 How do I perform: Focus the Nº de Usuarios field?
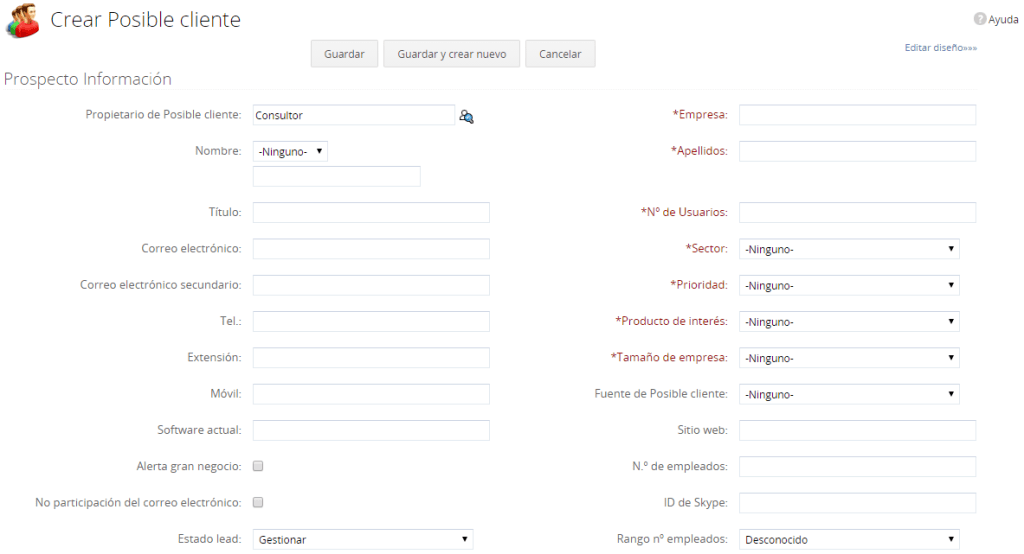coord(857,212)
